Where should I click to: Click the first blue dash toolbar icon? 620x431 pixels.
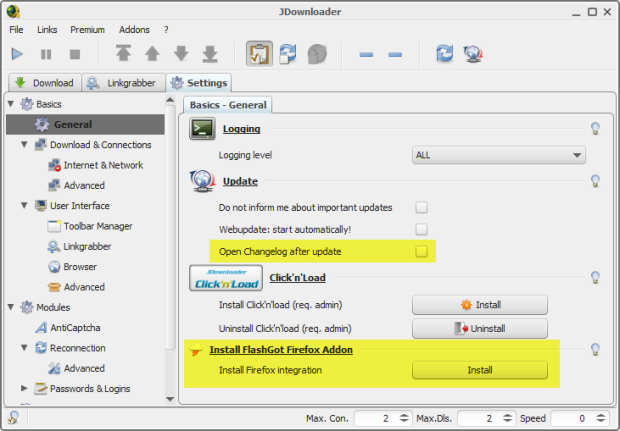[366, 55]
